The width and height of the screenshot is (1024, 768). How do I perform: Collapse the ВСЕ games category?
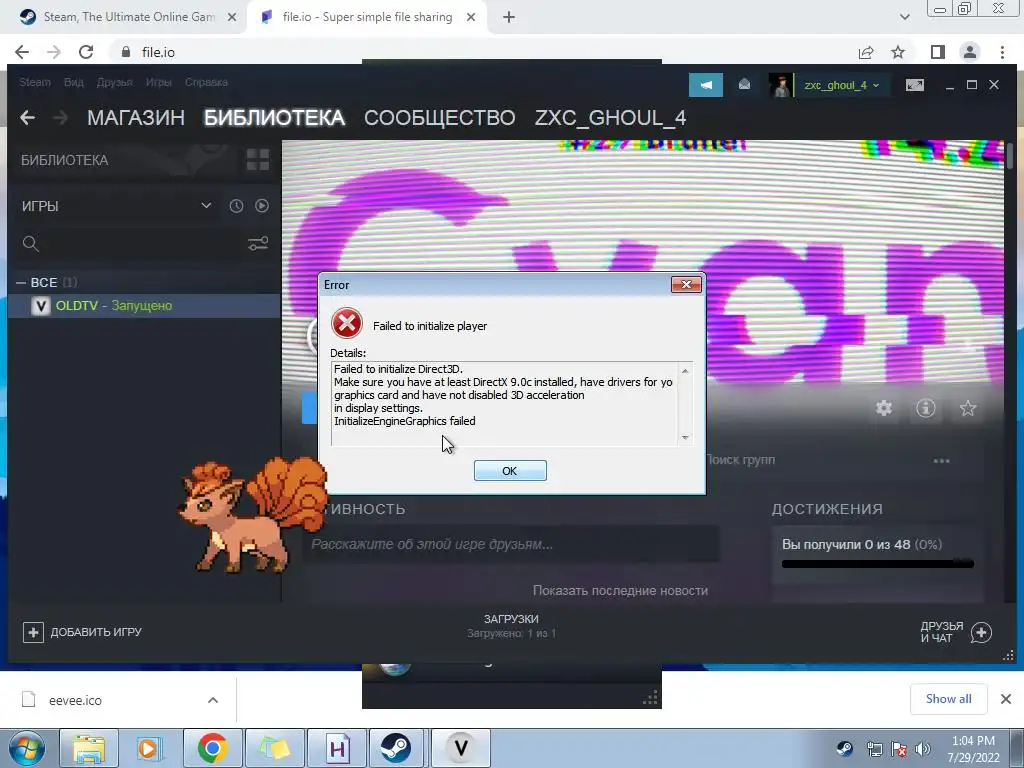(21, 283)
